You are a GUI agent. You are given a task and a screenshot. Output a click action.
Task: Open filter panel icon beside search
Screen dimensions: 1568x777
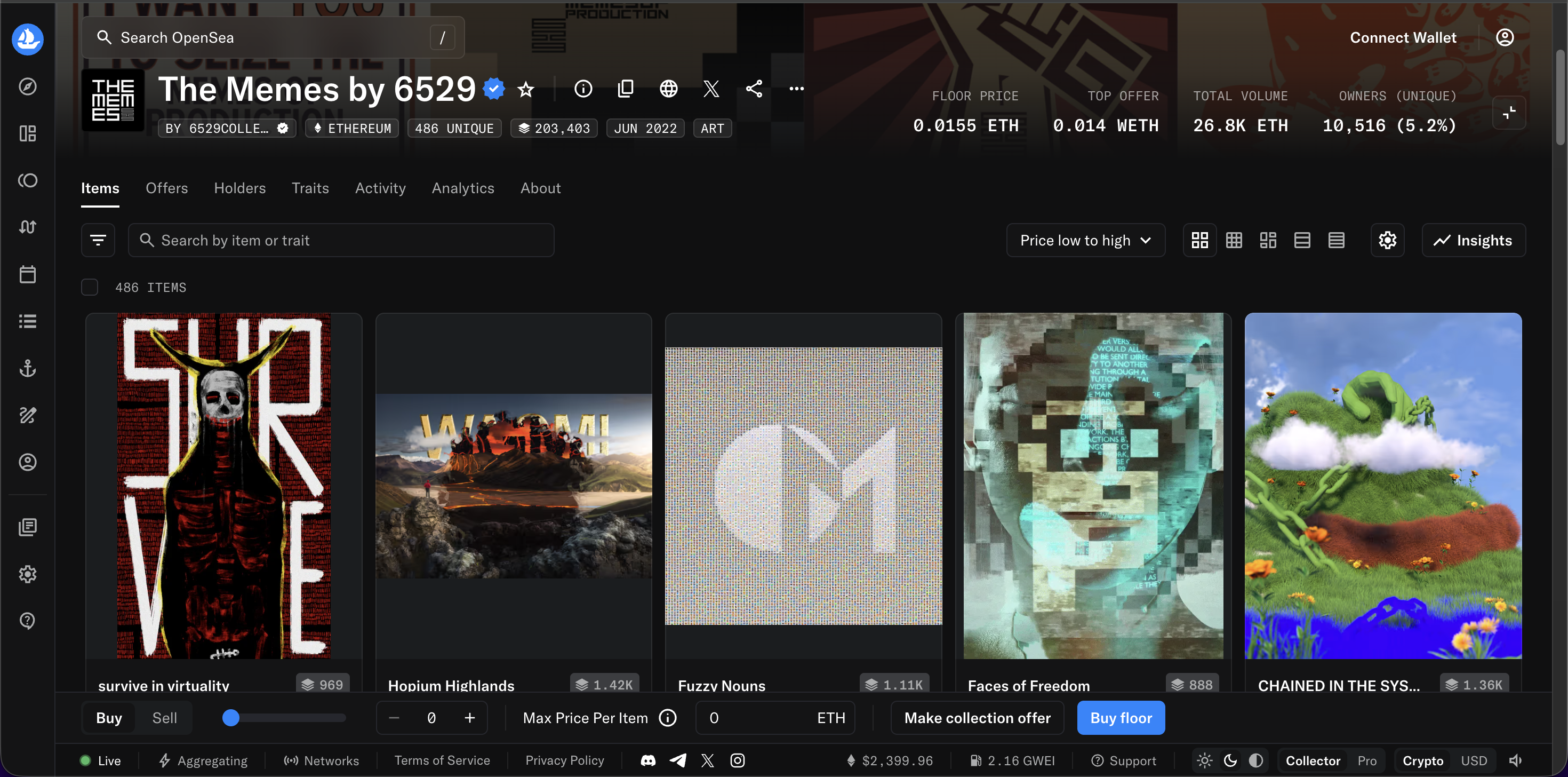point(98,240)
